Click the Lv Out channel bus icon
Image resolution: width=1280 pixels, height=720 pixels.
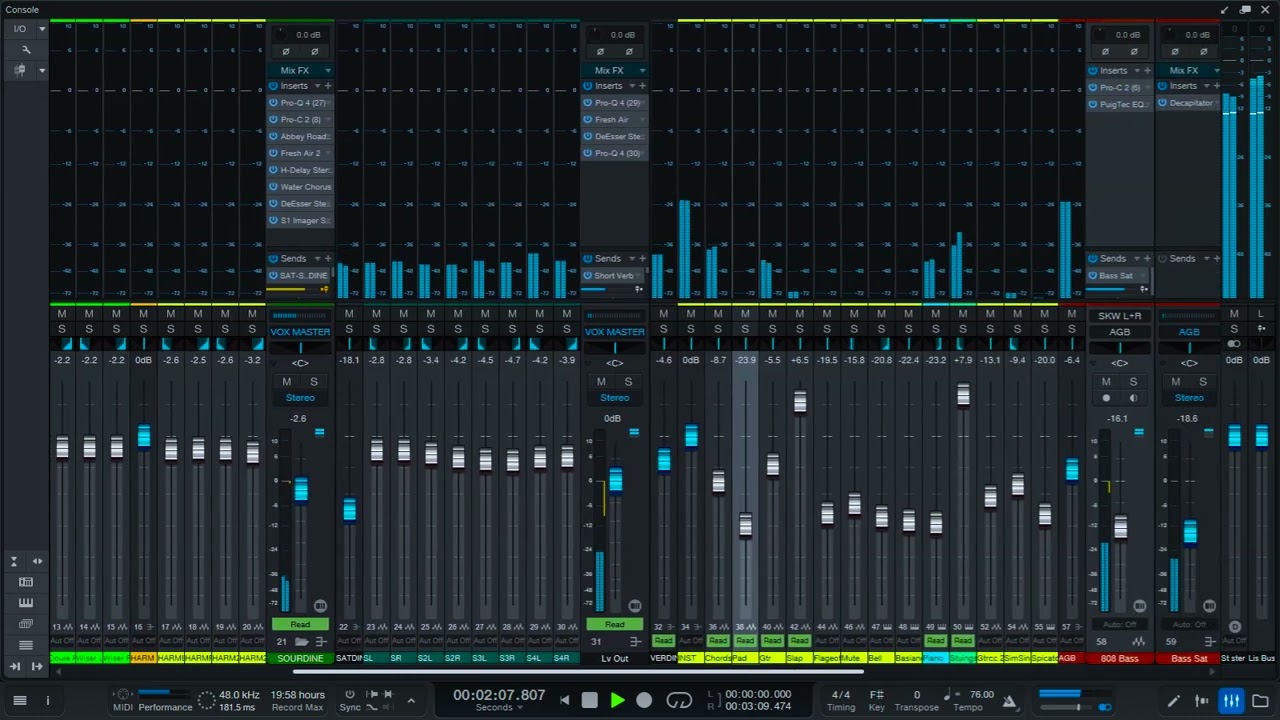pos(635,642)
